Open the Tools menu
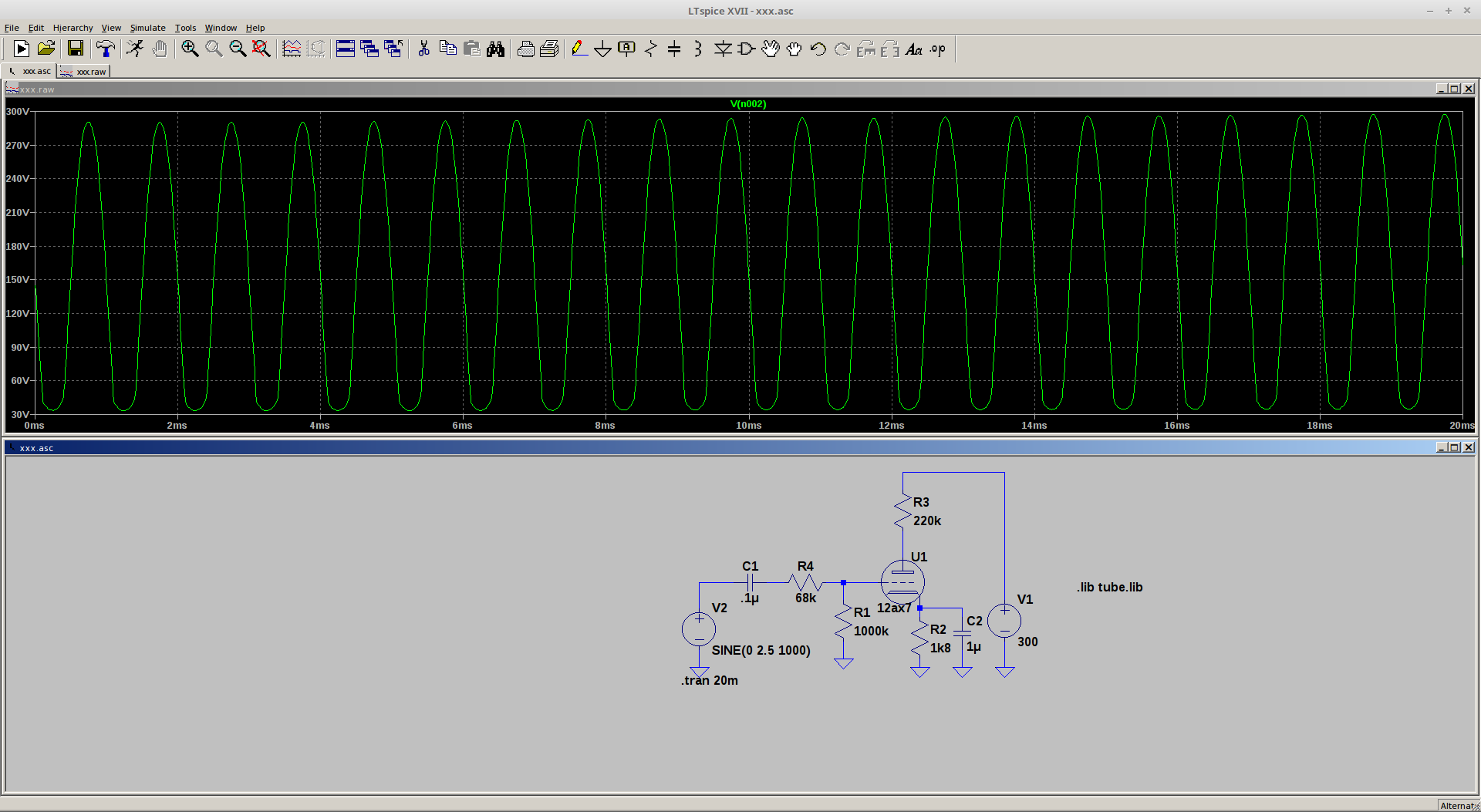This screenshot has width=1481, height=812. click(185, 28)
